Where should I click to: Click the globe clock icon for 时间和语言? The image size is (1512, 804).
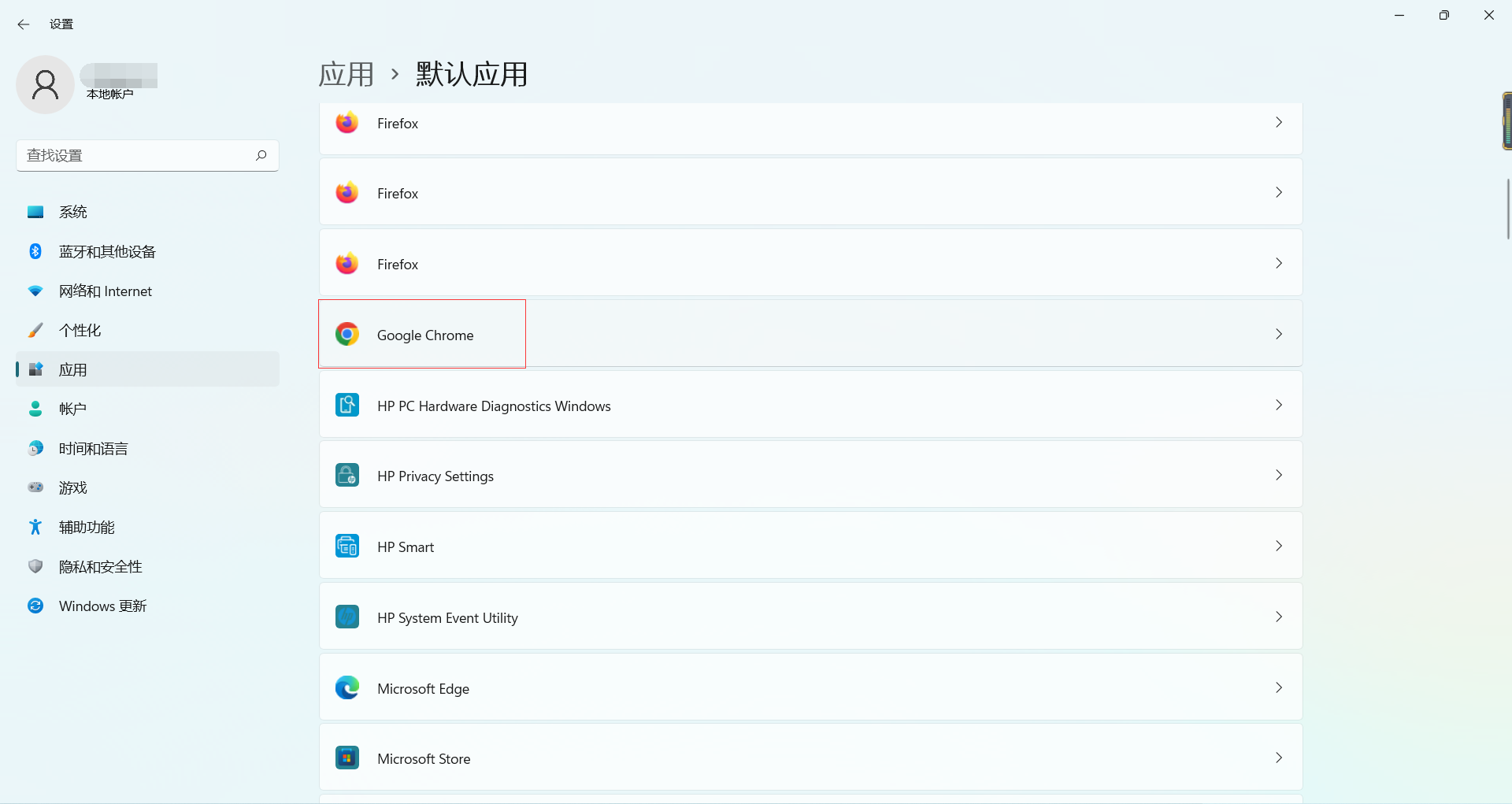point(35,448)
